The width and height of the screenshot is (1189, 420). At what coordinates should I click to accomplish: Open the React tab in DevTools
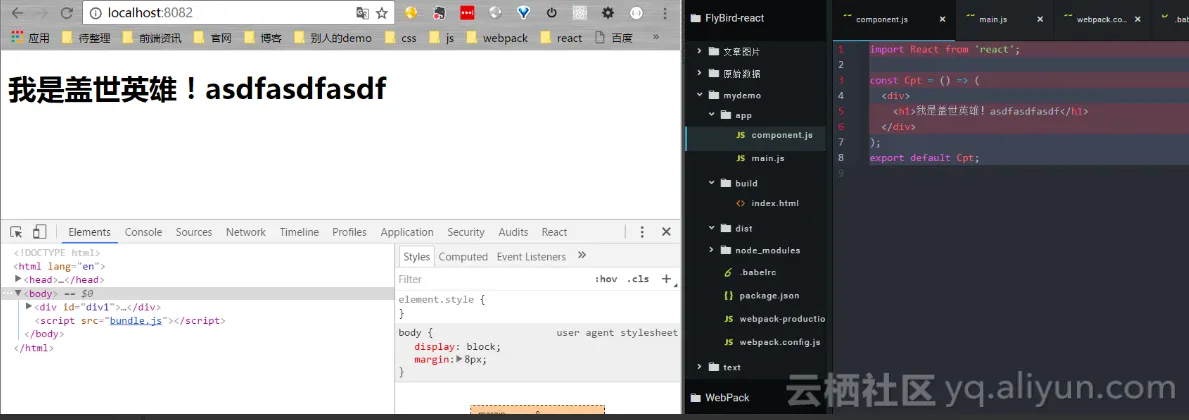click(554, 232)
